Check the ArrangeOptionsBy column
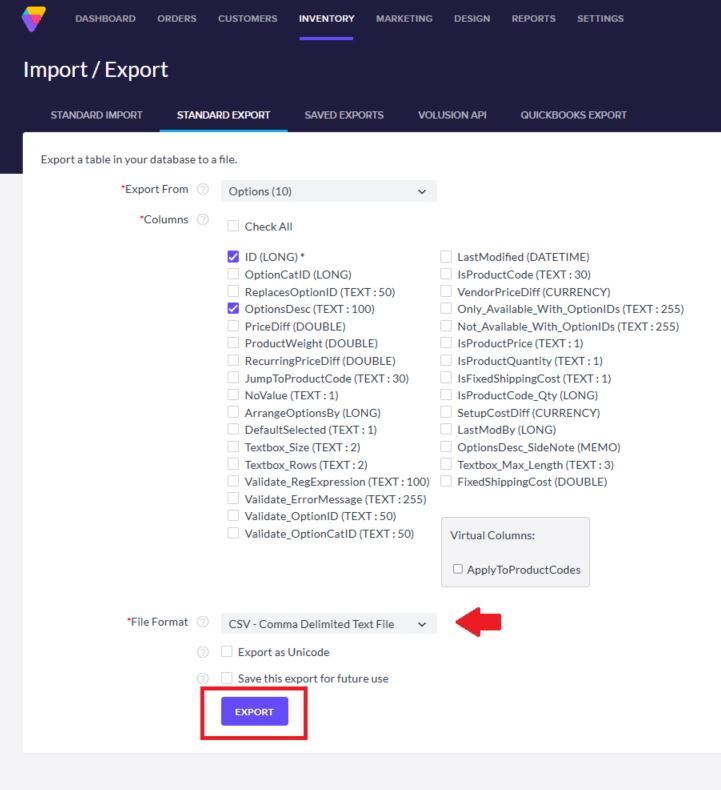Image resolution: width=721 pixels, height=790 pixels. (x=233, y=412)
